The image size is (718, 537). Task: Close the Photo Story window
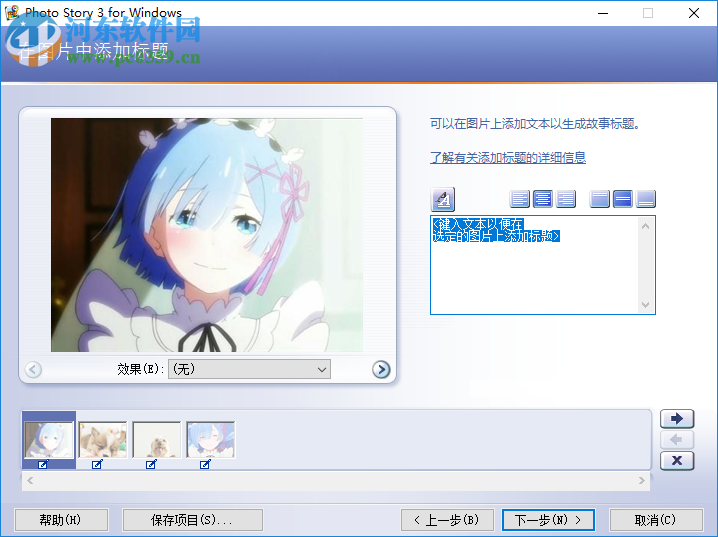tap(694, 13)
